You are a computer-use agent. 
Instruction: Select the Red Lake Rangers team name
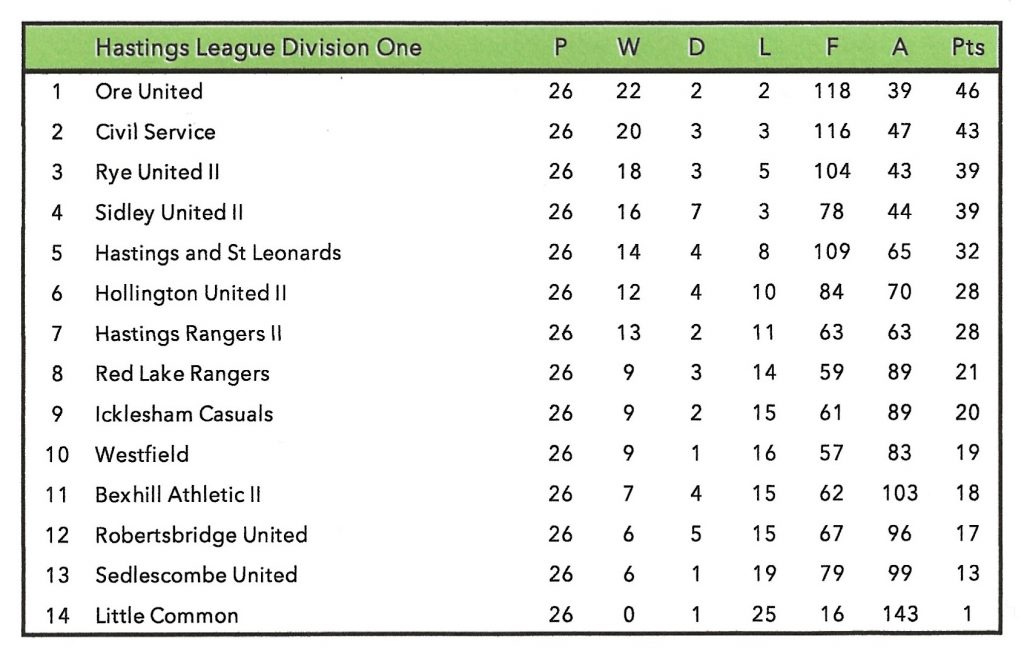pos(182,374)
